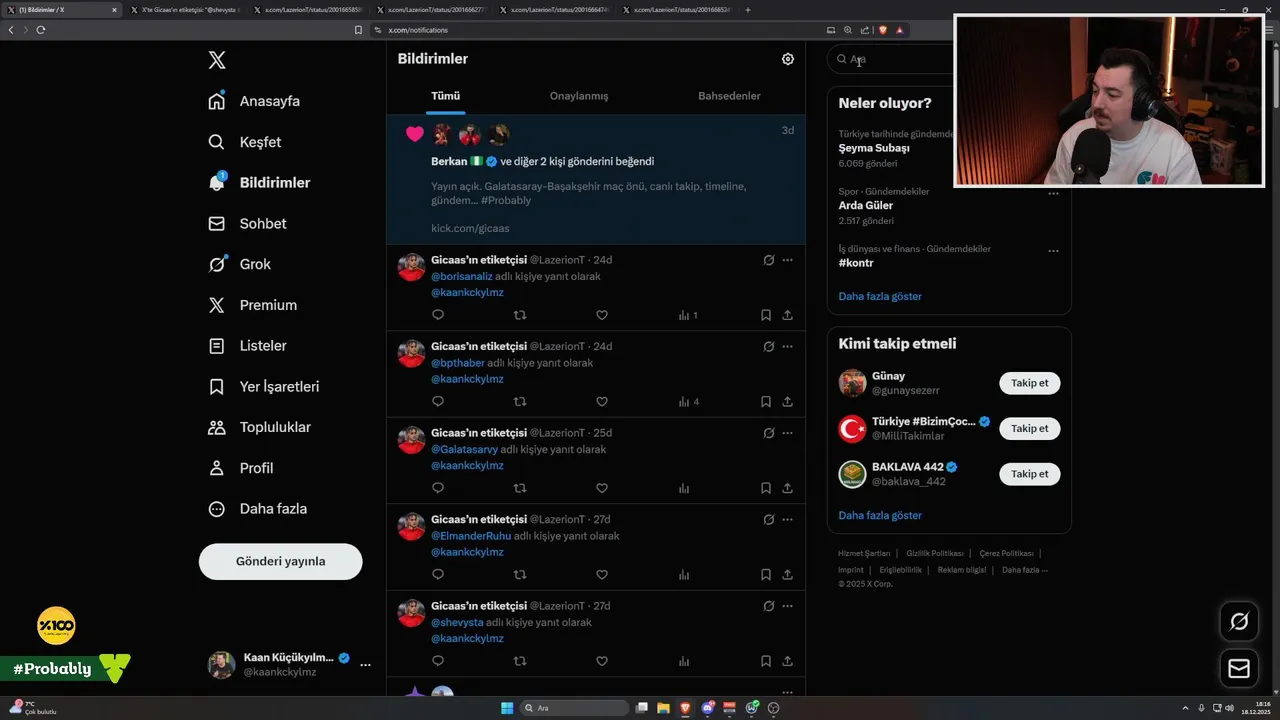Open Keşfet explore page
The height and width of the screenshot is (720, 1280).
245,142
